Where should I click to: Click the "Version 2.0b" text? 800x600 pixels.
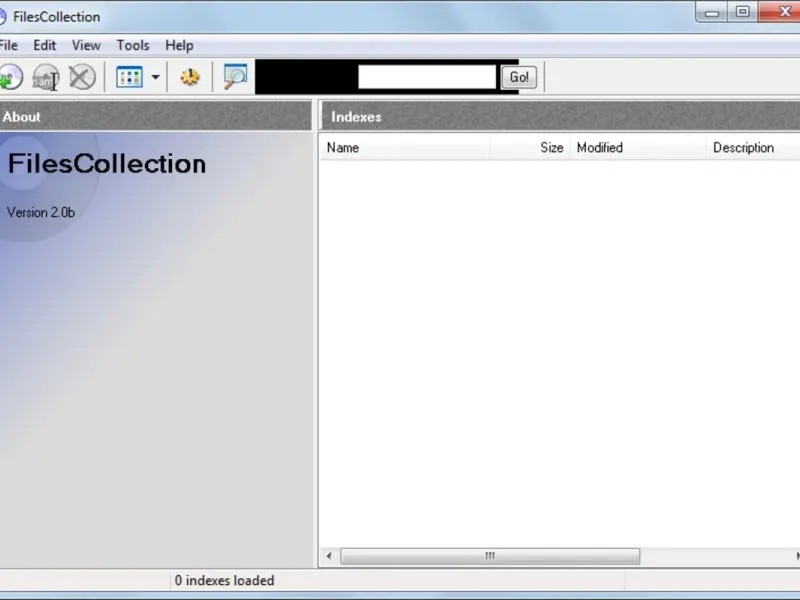pos(41,212)
